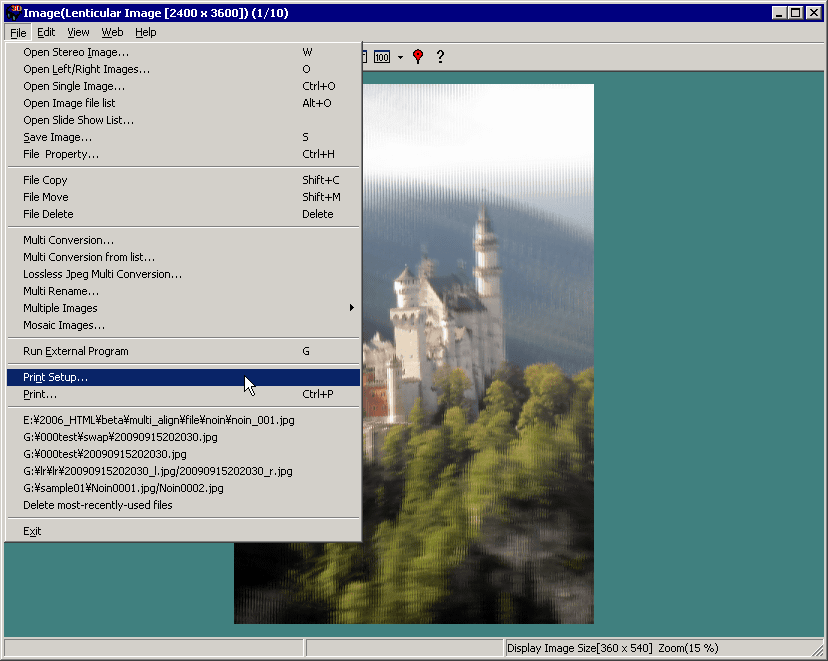Screen dimensions: 828x661
Task: Choose Multi Conversion from list…
Action: coord(183,257)
